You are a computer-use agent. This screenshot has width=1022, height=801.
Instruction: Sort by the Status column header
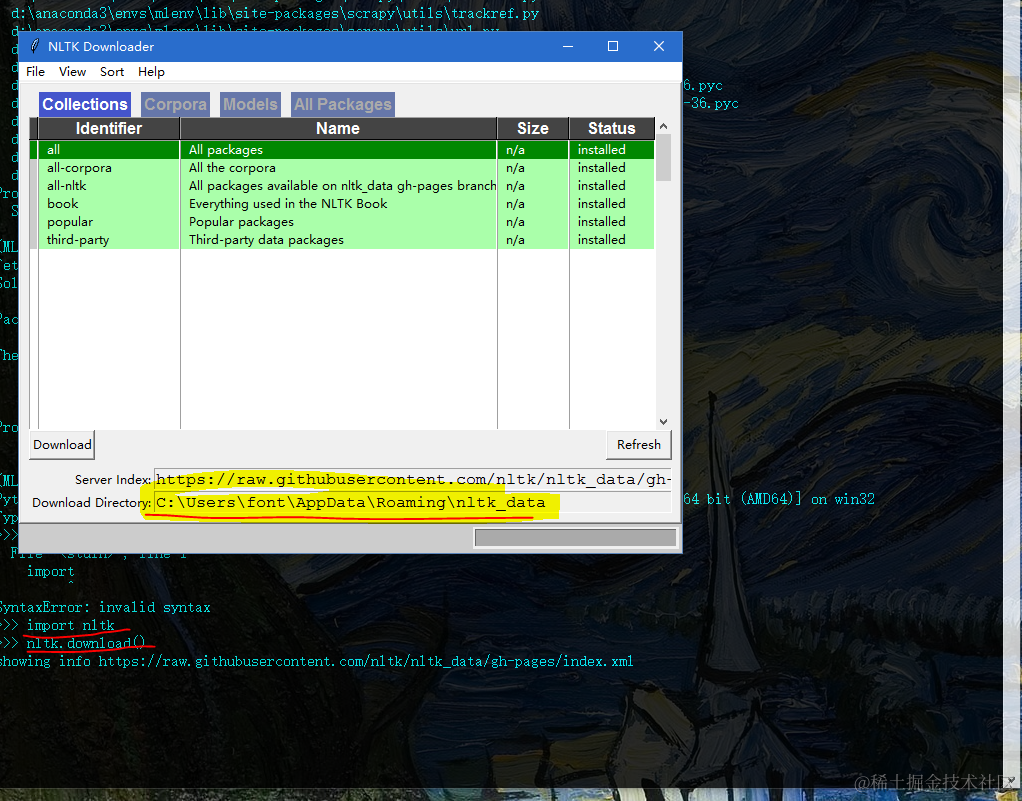point(611,128)
